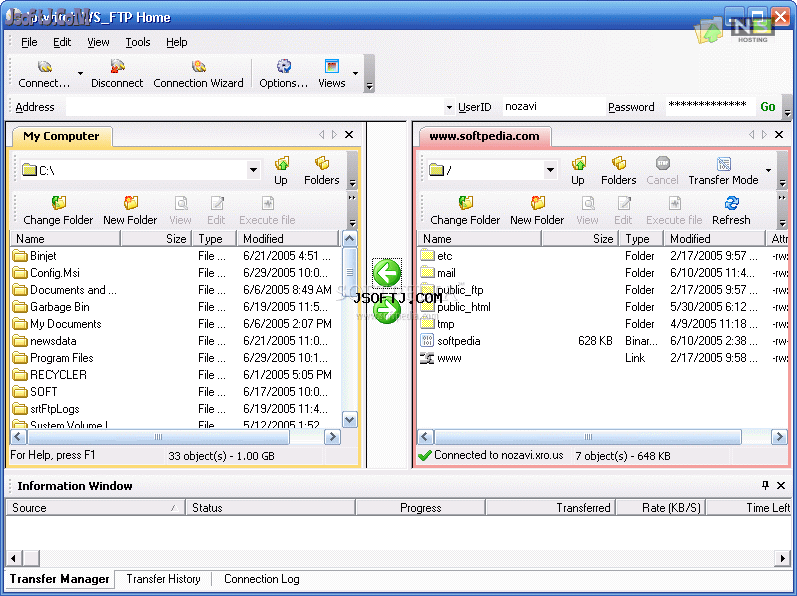This screenshot has height=596, width=797.
Task: Click the UserID field
Action: 553,107
